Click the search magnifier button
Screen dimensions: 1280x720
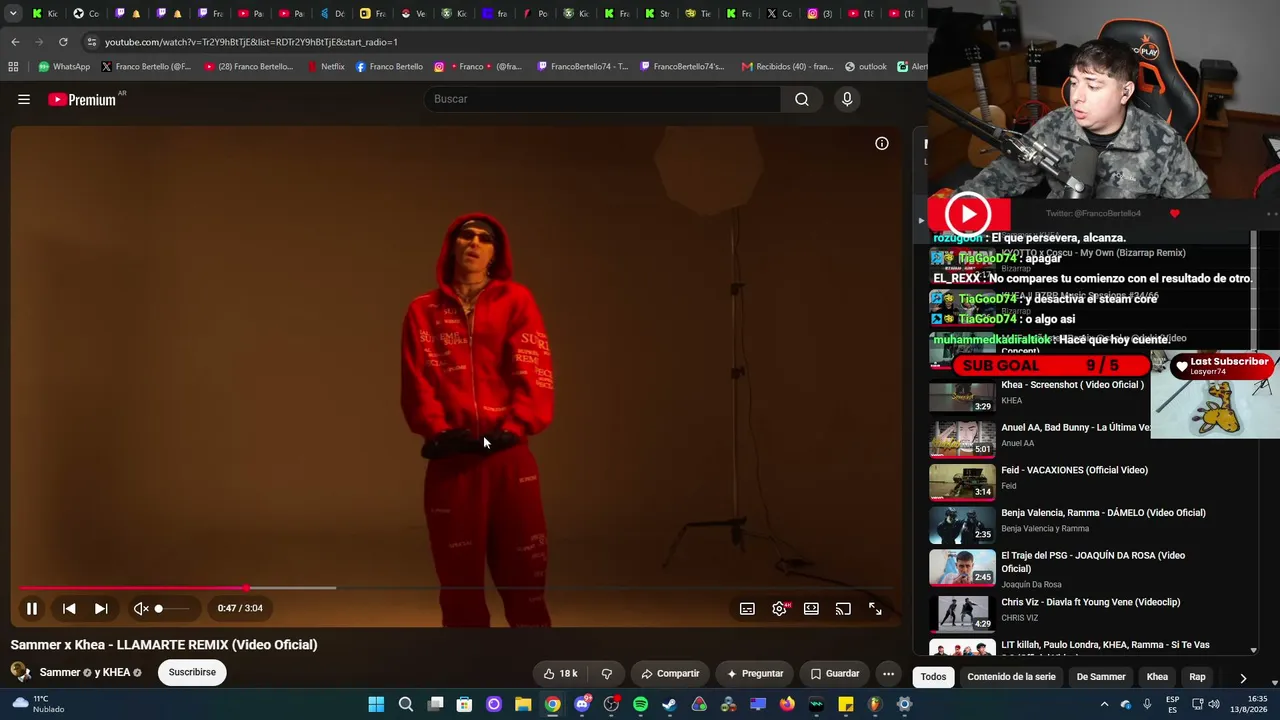[x=802, y=99]
